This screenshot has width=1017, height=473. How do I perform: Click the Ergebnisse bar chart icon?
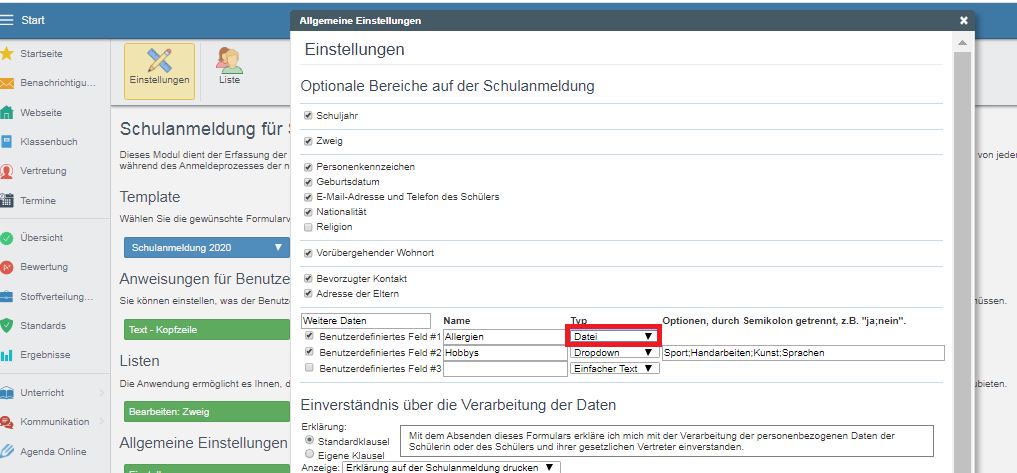(x=6, y=355)
